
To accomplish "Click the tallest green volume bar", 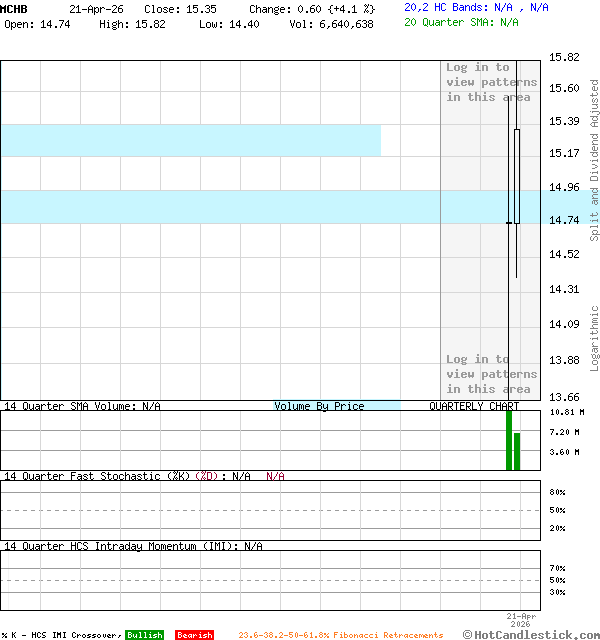I will [x=509, y=440].
